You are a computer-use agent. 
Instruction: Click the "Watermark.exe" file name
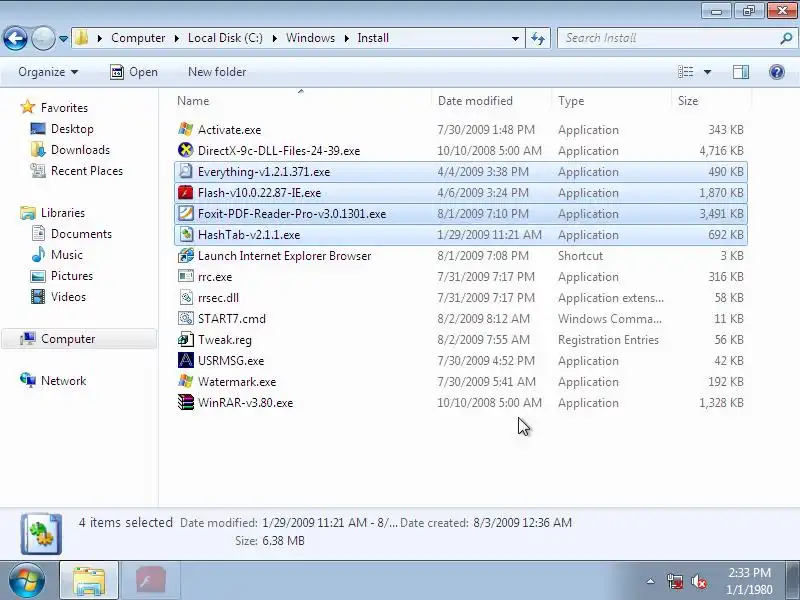point(237,382)
